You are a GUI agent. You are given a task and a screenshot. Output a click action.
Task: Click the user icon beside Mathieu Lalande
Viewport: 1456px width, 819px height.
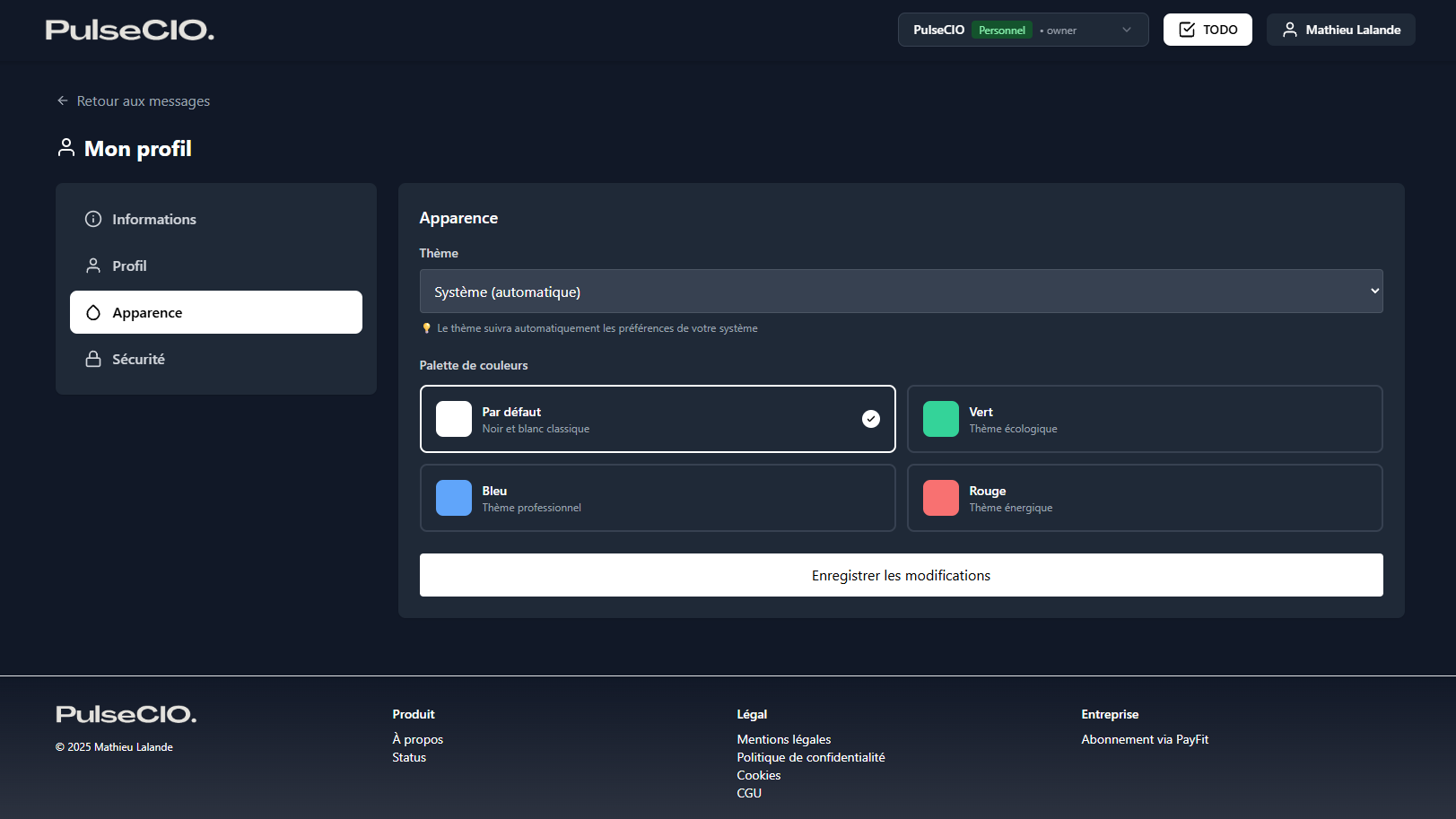click(x=1290, y=30)
